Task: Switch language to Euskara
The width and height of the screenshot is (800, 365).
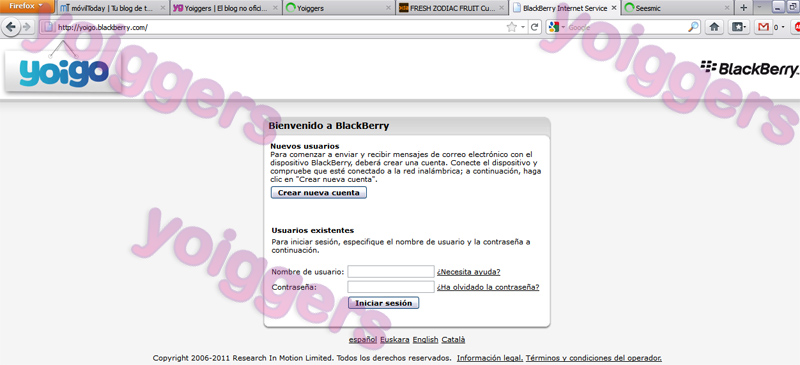Action: pyautogui.click(x=394, y=339)
